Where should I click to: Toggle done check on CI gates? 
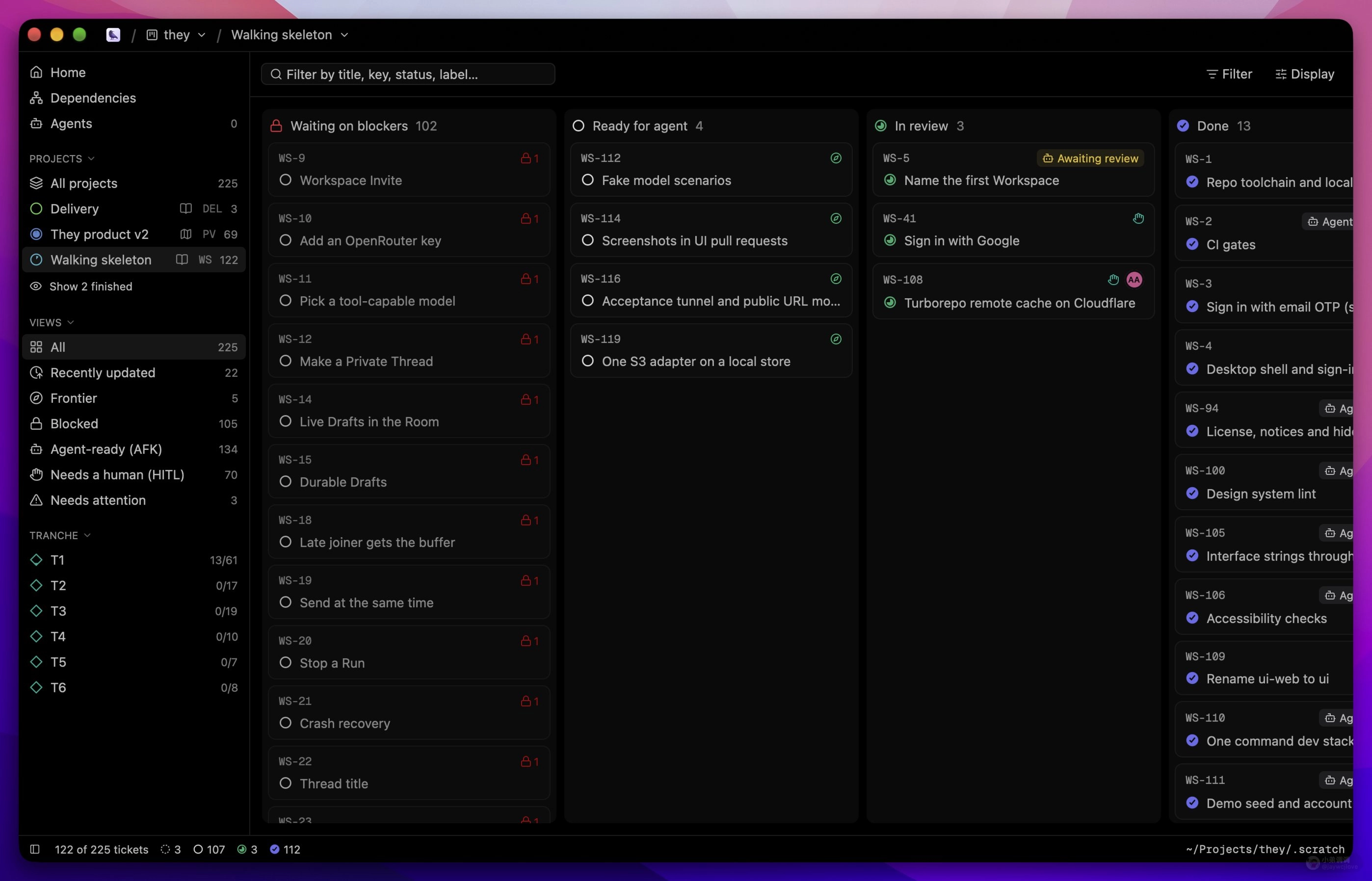pyautogui.click(x=1192, y=244)
